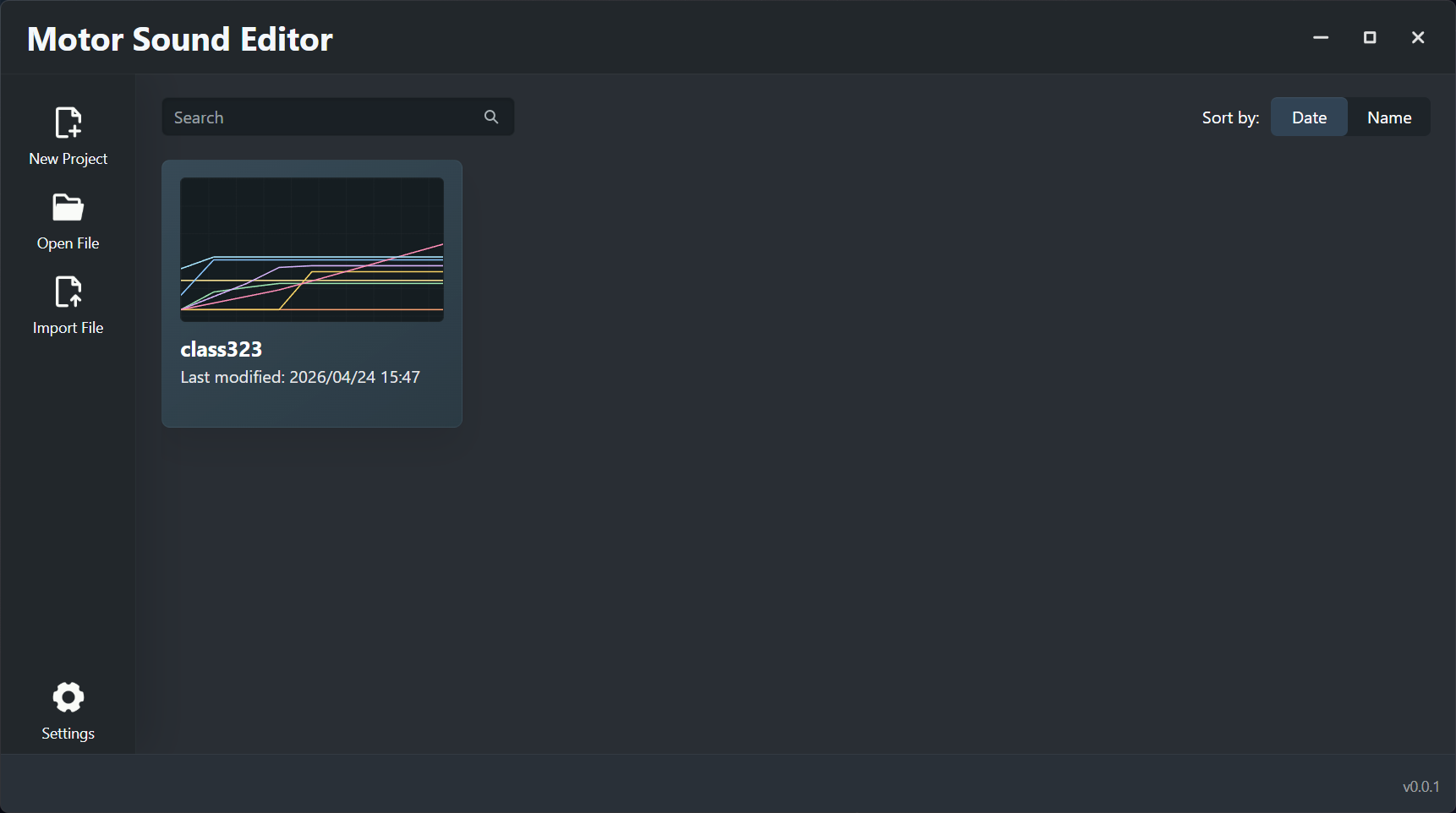The image size is (1456, 813).
Task: Enable sorting by Date
Action: [1309, 117]
